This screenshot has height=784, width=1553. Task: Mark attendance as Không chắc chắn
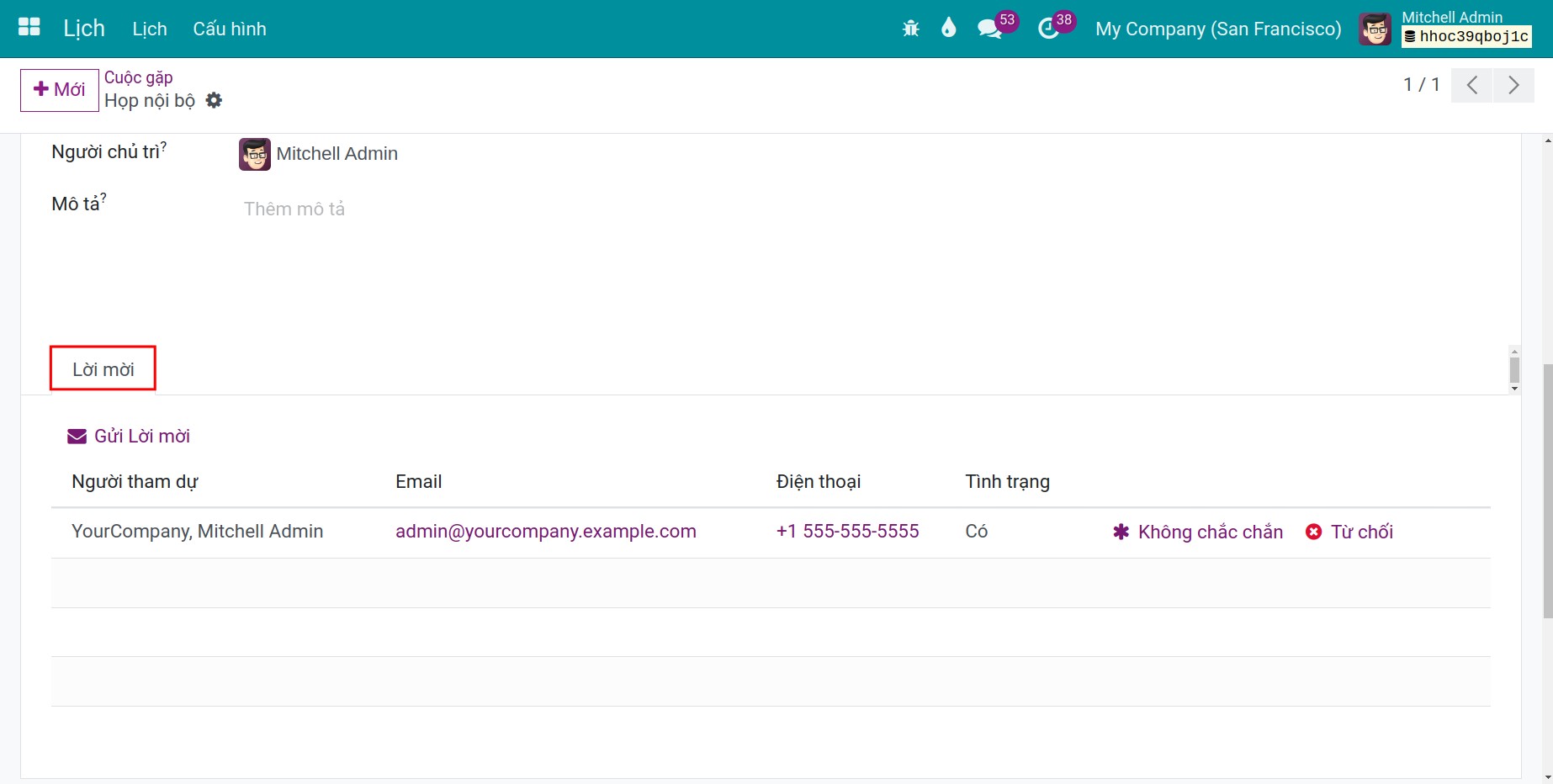(x=1198, y=532)
